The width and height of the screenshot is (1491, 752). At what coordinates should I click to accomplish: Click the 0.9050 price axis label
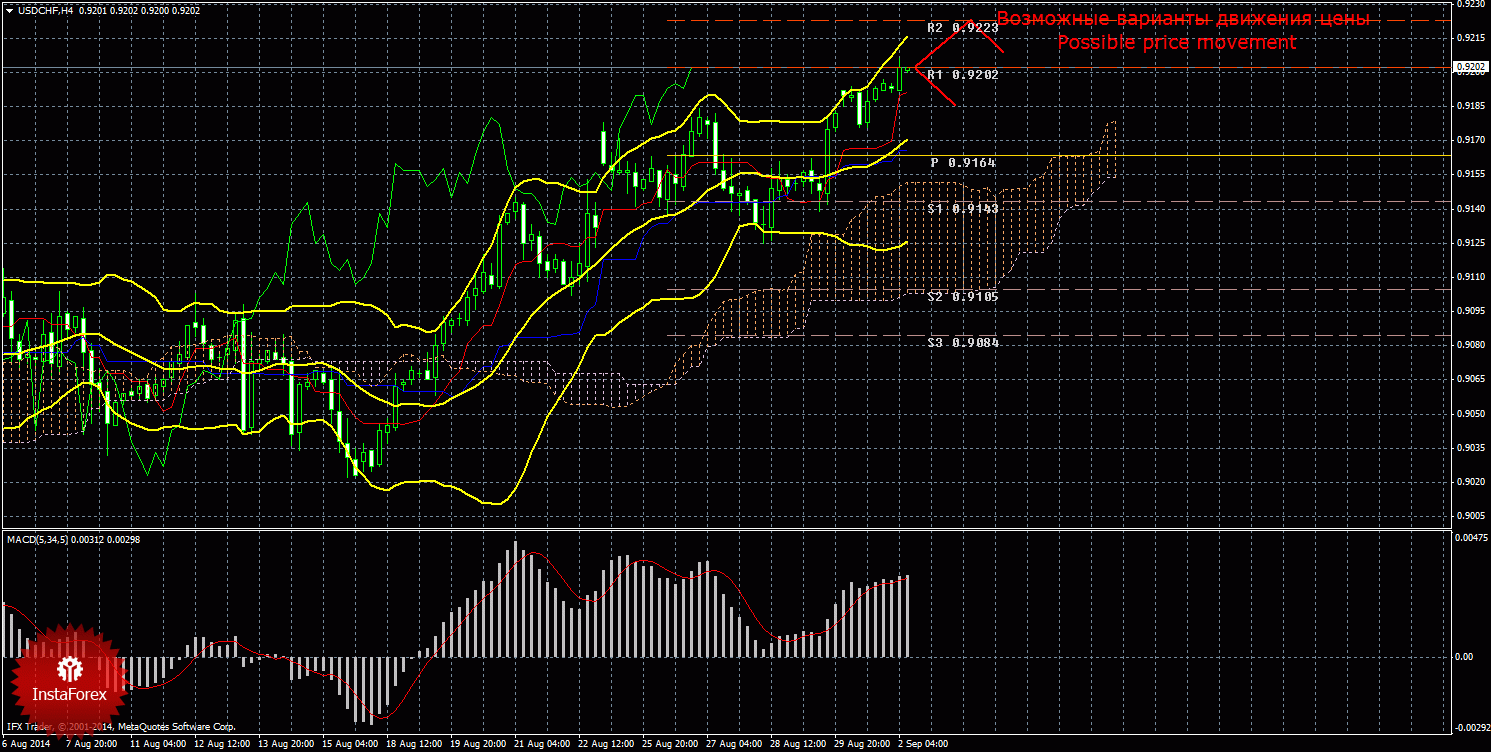coord(1470,414)
